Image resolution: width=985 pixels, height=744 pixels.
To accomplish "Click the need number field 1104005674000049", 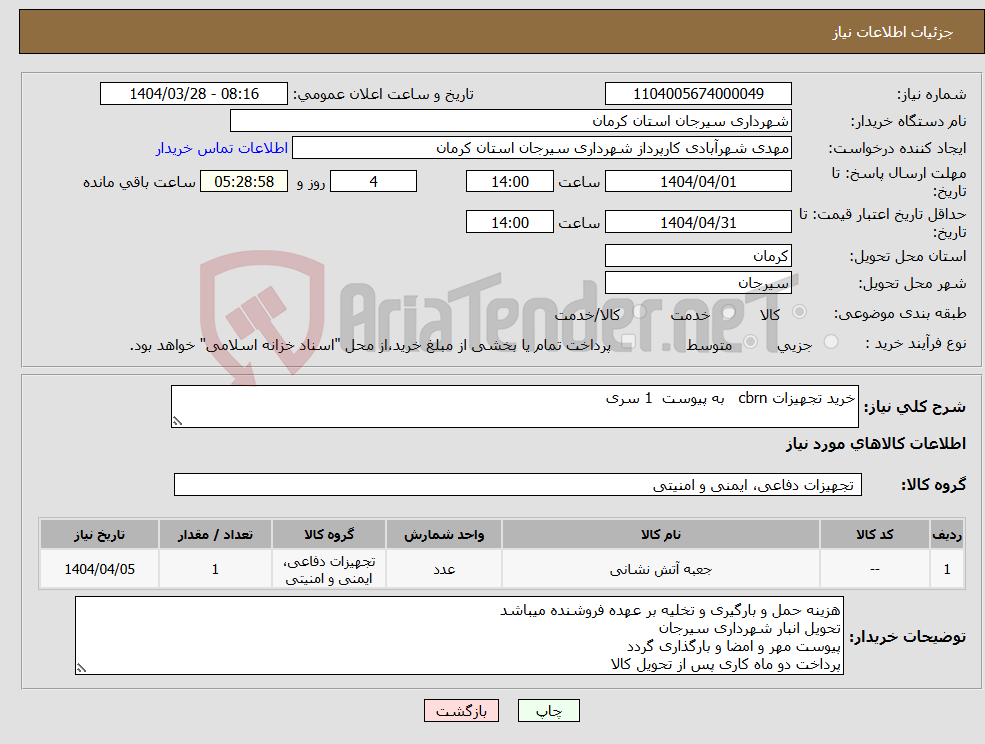I will point(698,94).
